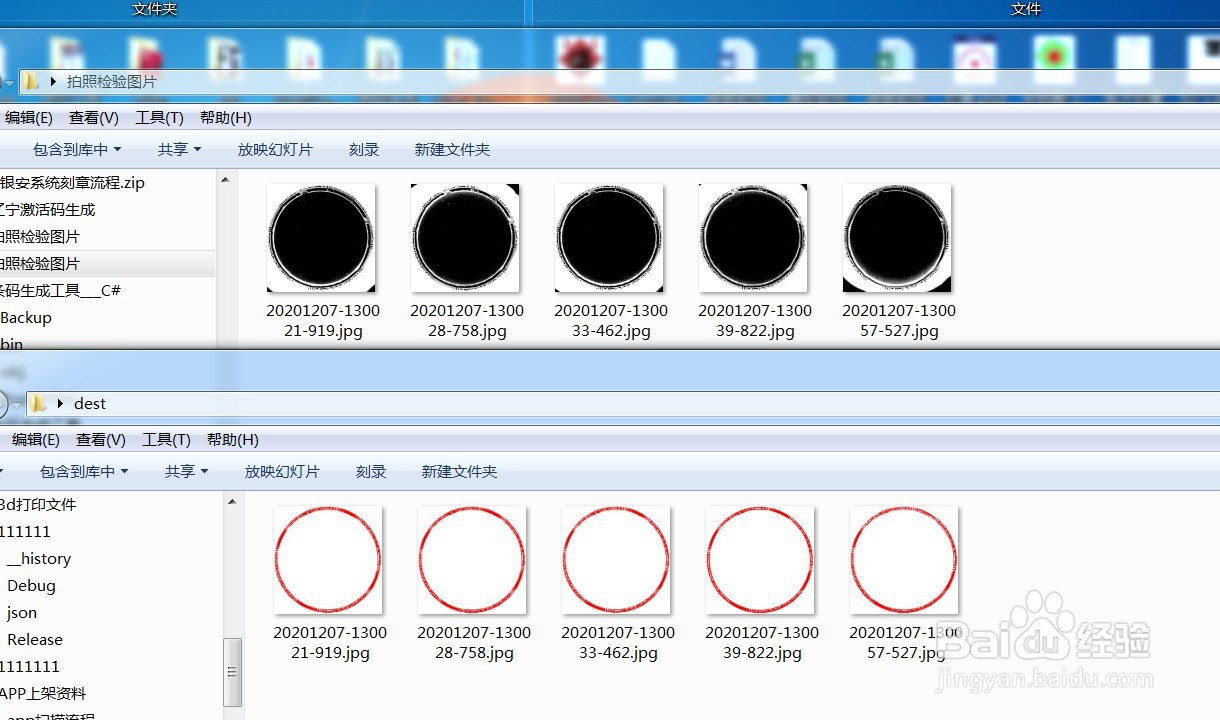Viewport: 1220px width, 720px height.
Task: Click 新建文件夹 in the dest window toolbar
Action: [459, 472]
